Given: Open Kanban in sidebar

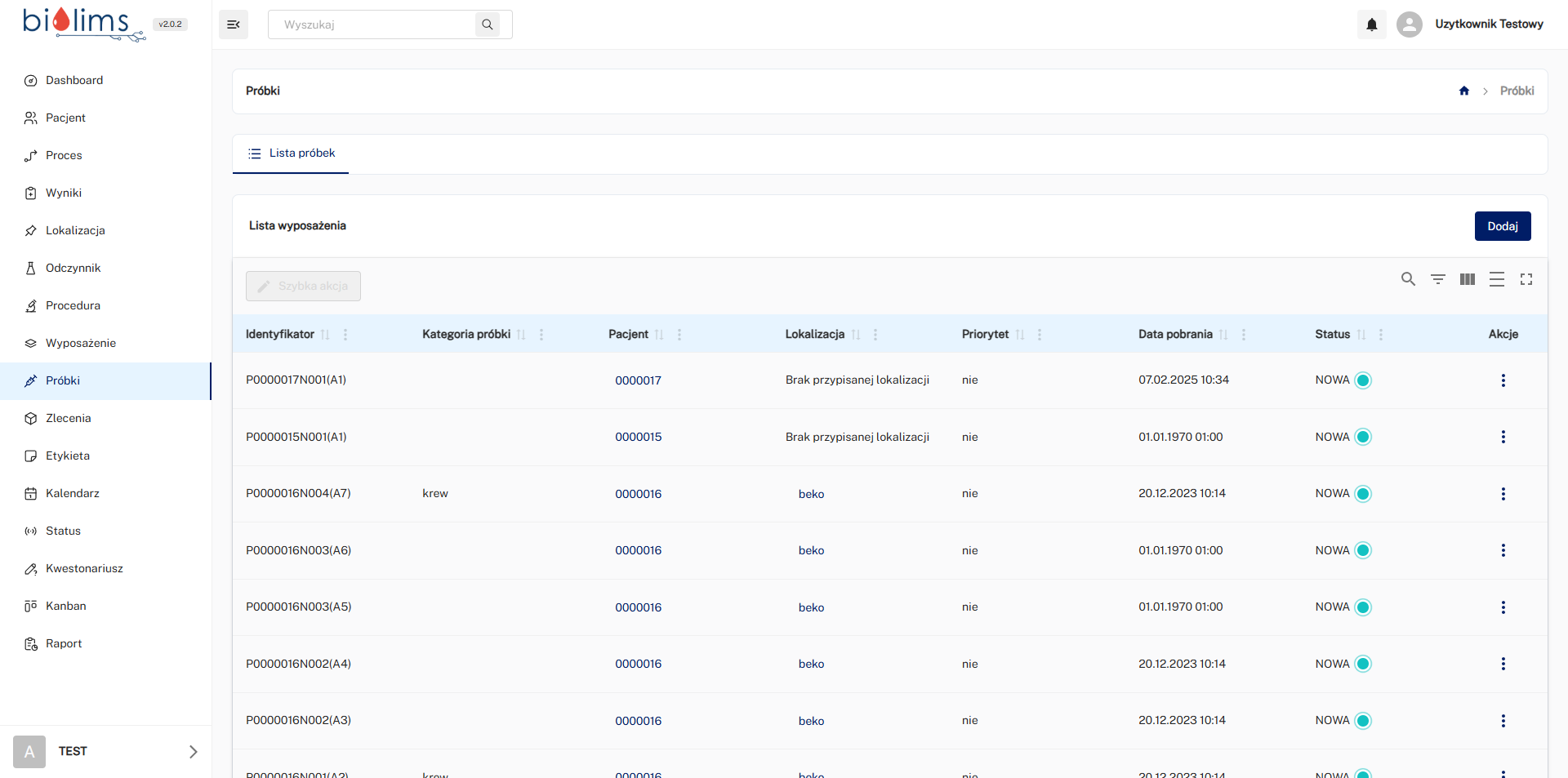Looking at the screenshot, I should tap(105, 606).
